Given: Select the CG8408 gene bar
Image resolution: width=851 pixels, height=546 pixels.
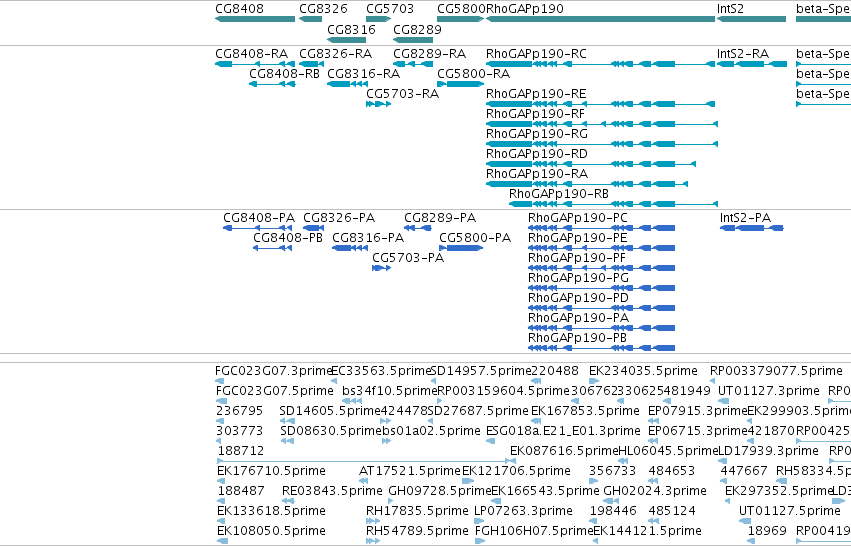Looking at the screenshot, I should coord(255,19).
